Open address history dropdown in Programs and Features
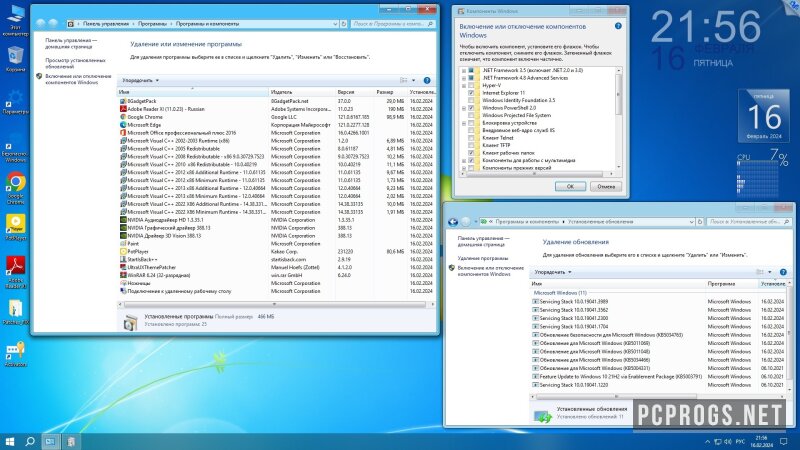The image size is (800, 450). (335, 23)
